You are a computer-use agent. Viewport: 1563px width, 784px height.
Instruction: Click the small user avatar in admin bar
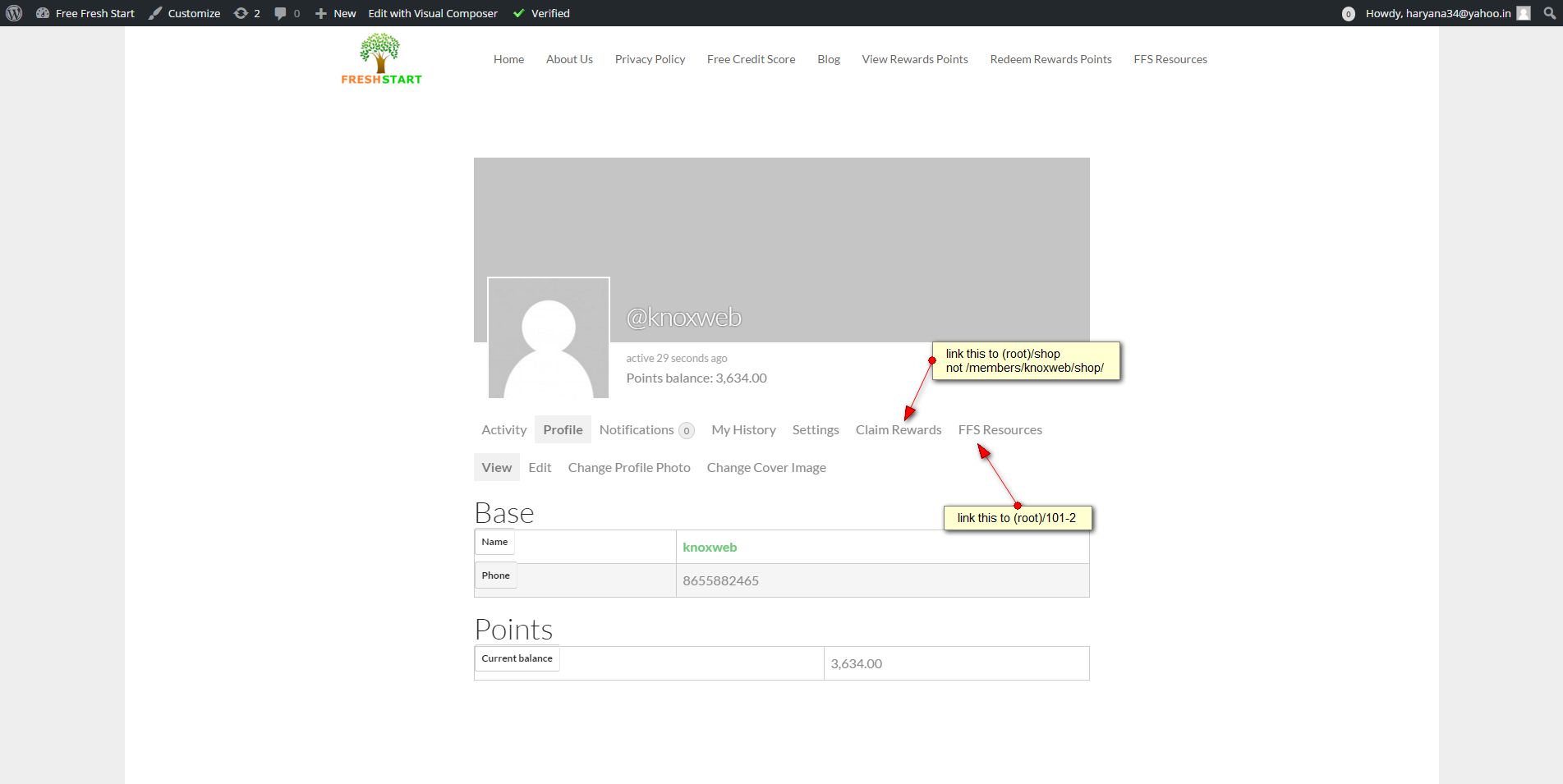click(x=1524, y=13)
